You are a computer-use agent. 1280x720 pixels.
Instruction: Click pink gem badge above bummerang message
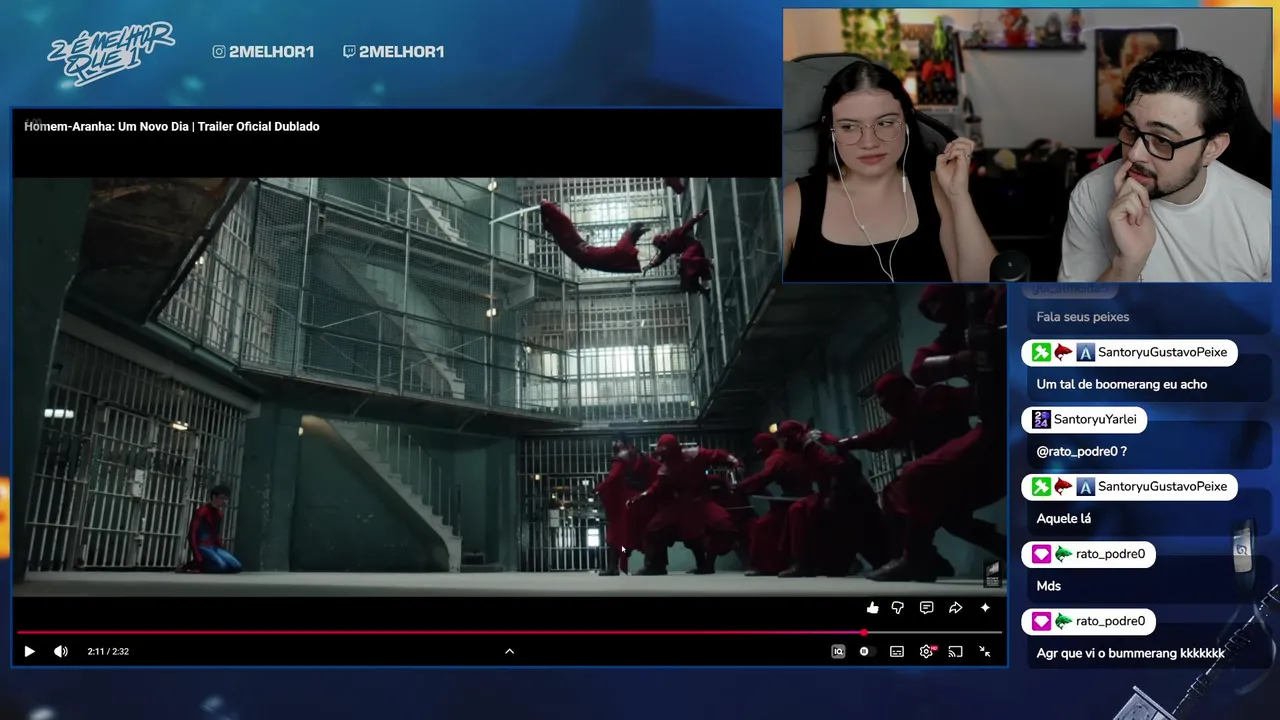(1041, 621)
